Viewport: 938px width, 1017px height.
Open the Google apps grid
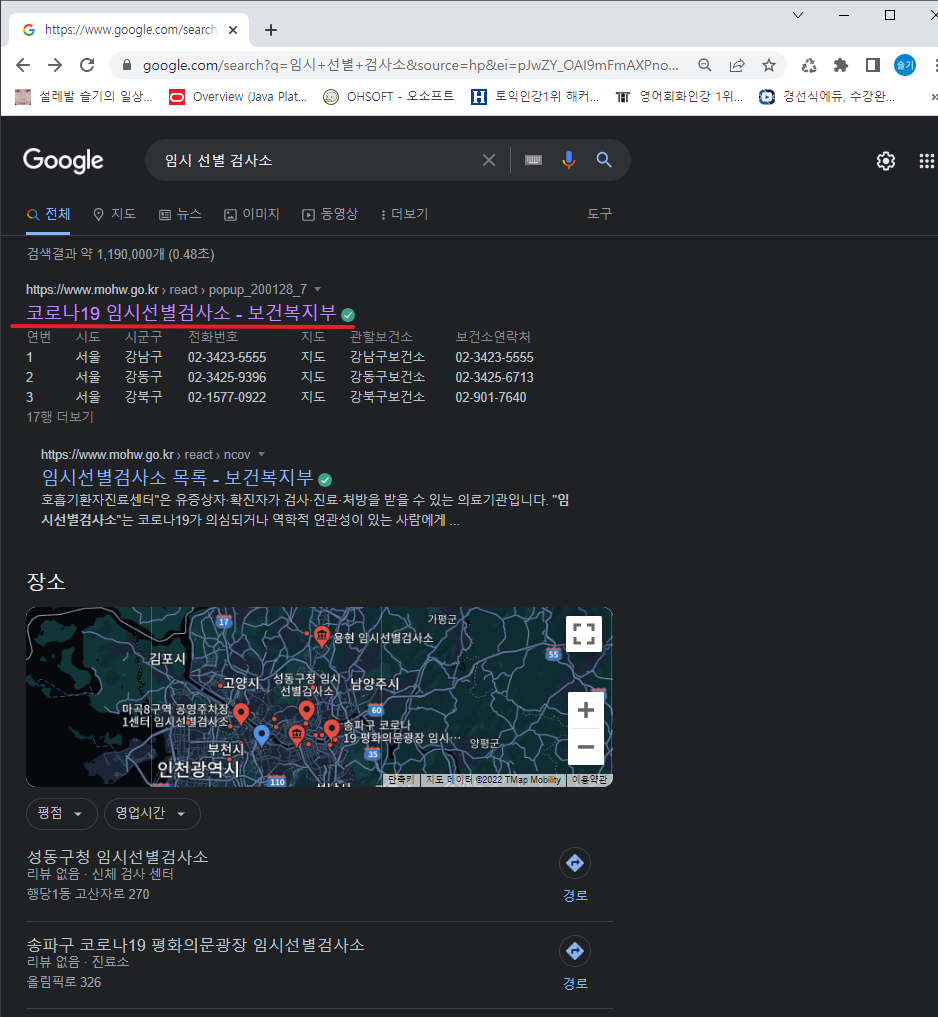pyautogui.click(x=927, y=161)
